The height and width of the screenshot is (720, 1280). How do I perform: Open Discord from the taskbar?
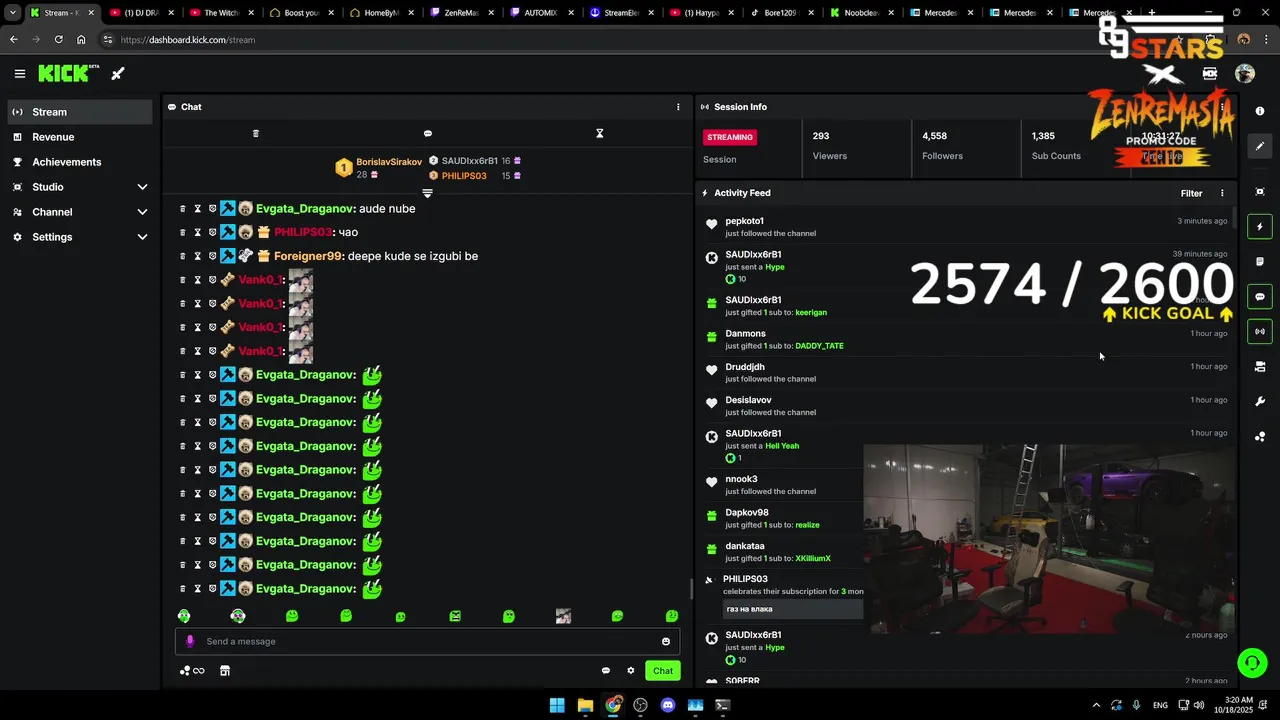[x=668, y=705]
